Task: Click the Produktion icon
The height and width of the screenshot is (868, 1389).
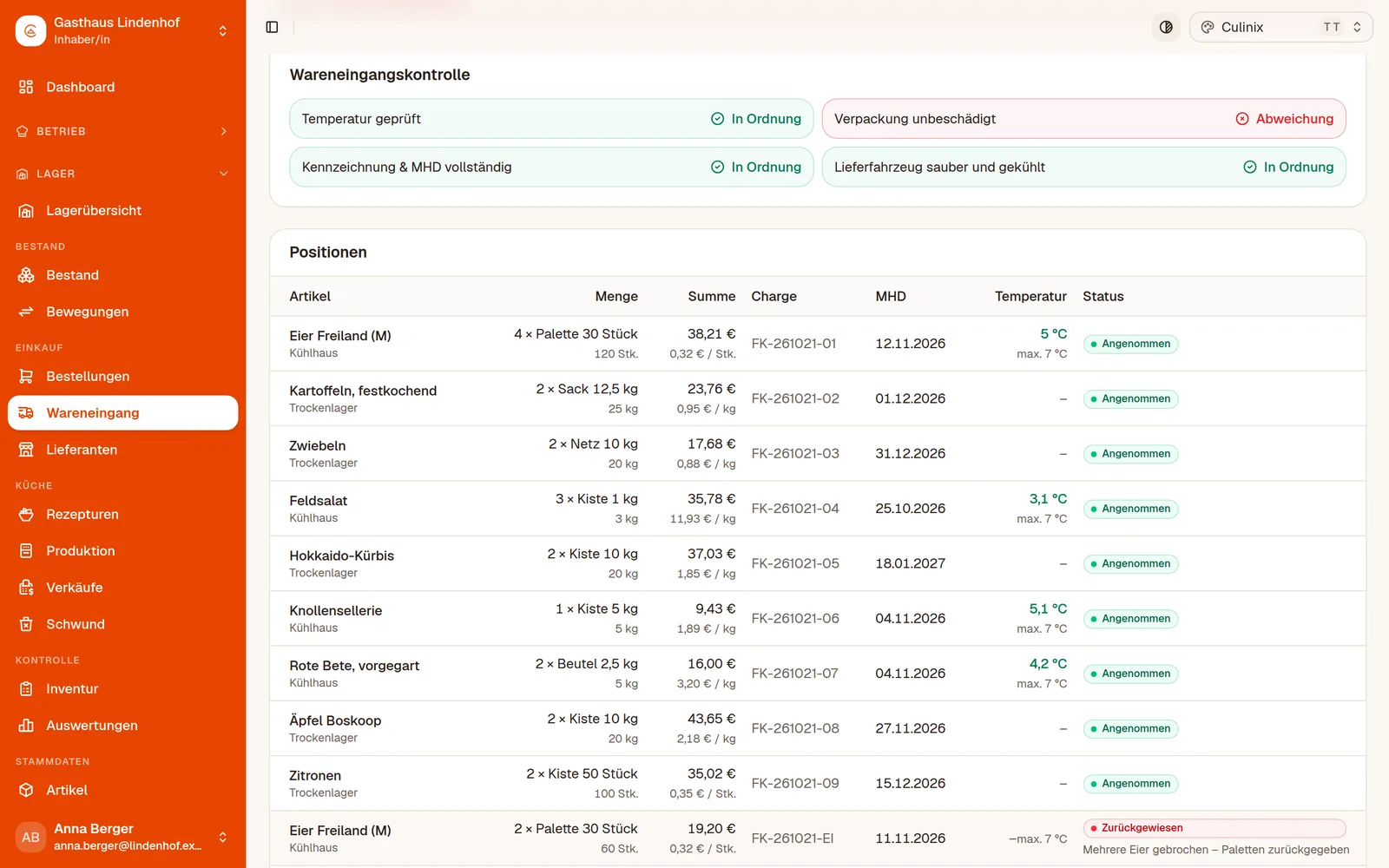Action: pos(26,551)
